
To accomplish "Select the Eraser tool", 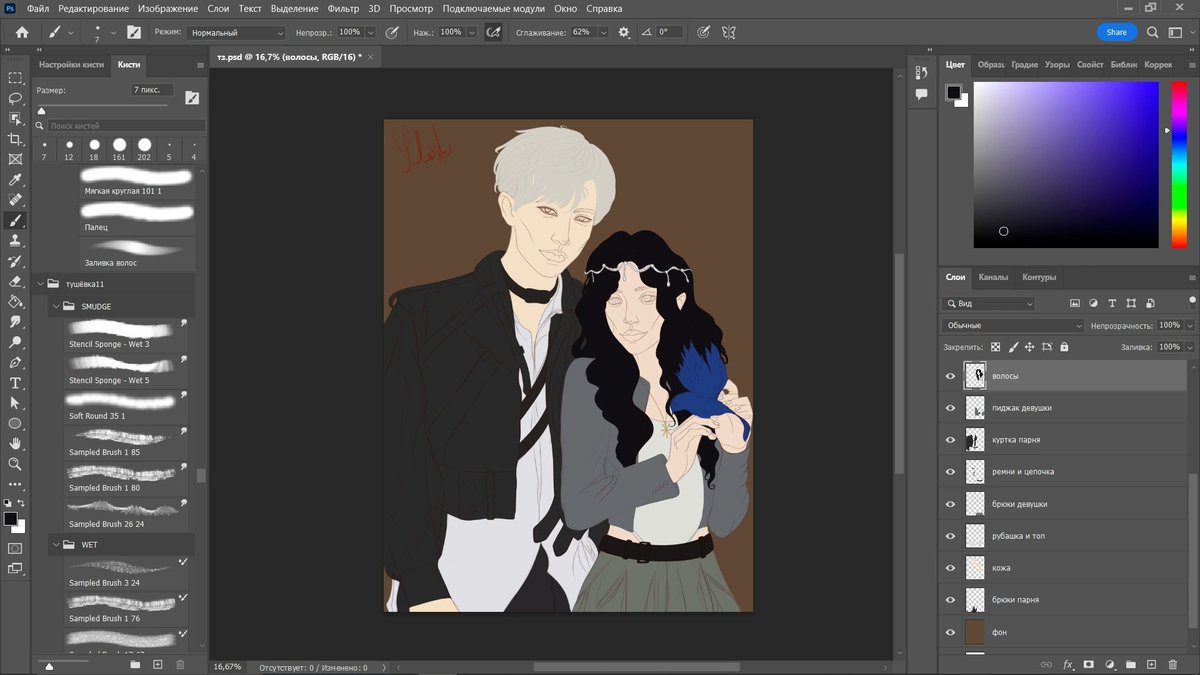I will 15,282.
